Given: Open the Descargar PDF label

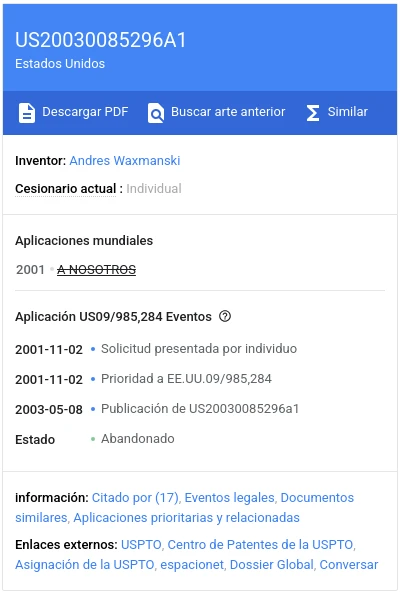Looking at the screenshot, I should point(85,112).
